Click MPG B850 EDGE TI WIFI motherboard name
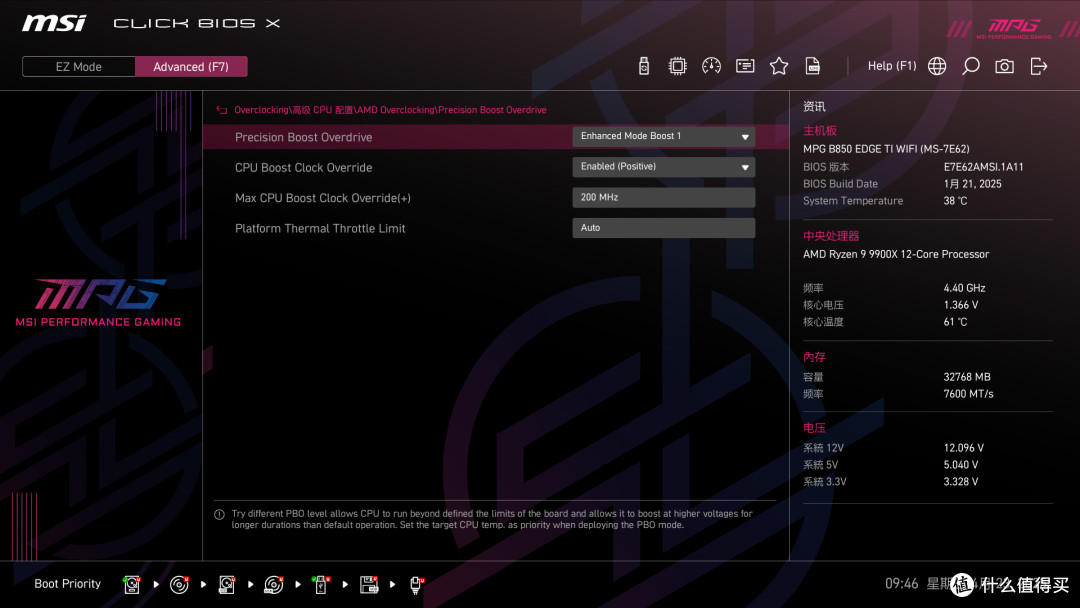Image resolution: width=1080 pixels, height=608 pixels. click(886, 149)
